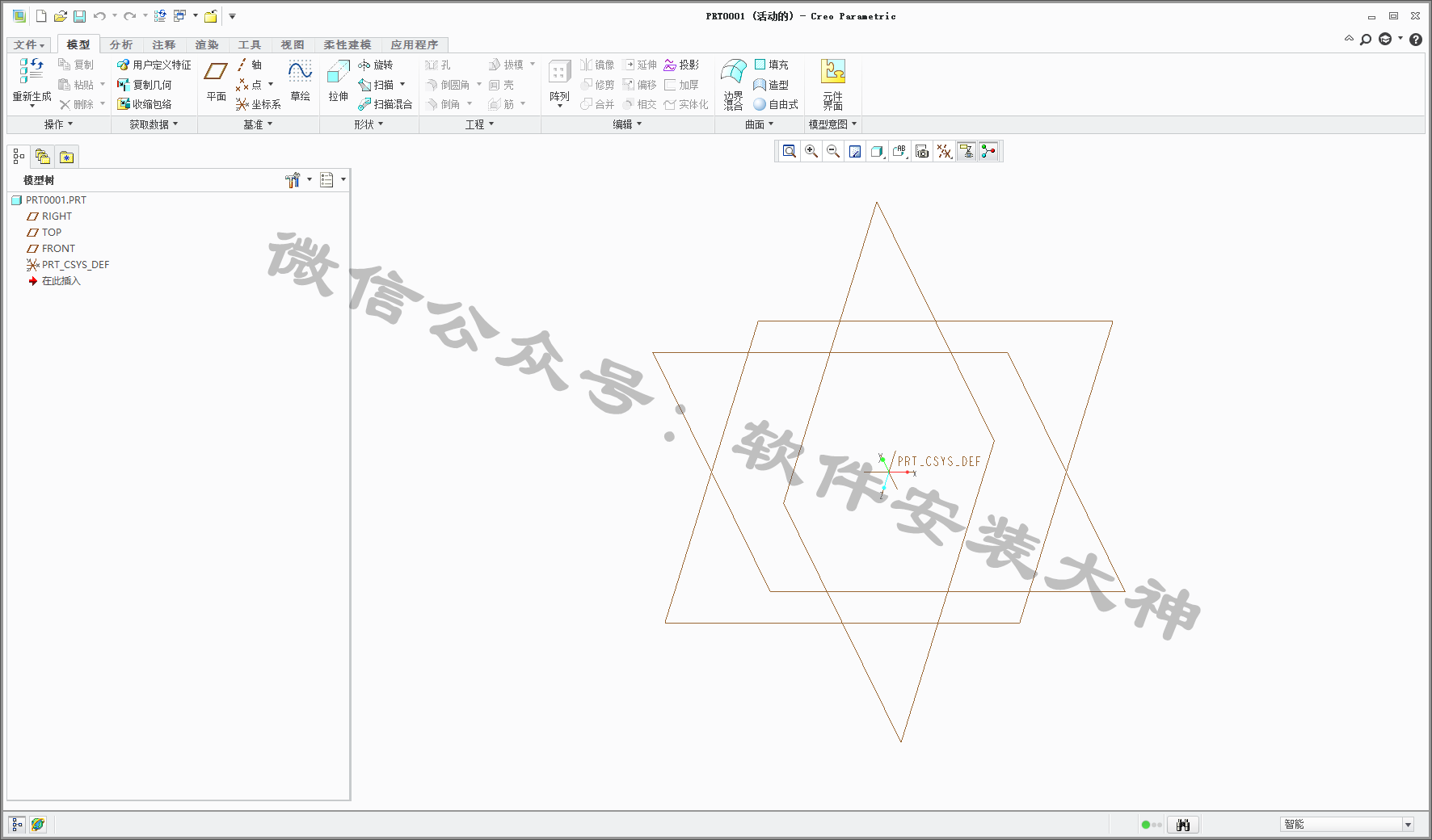Screen dimensions: 1432x840
Task: Select the Extrude (拉伸) tool
Action: [x=338, y=82]
